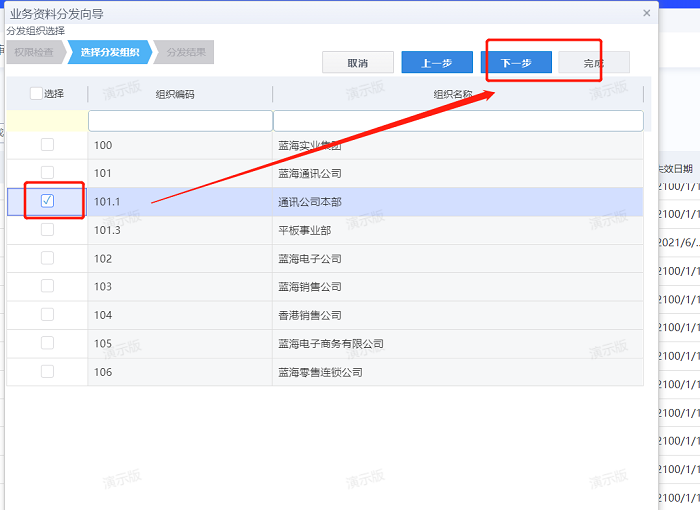Proceed using the 下一步 button
The image size is (700, 510).
click(515, 63)
